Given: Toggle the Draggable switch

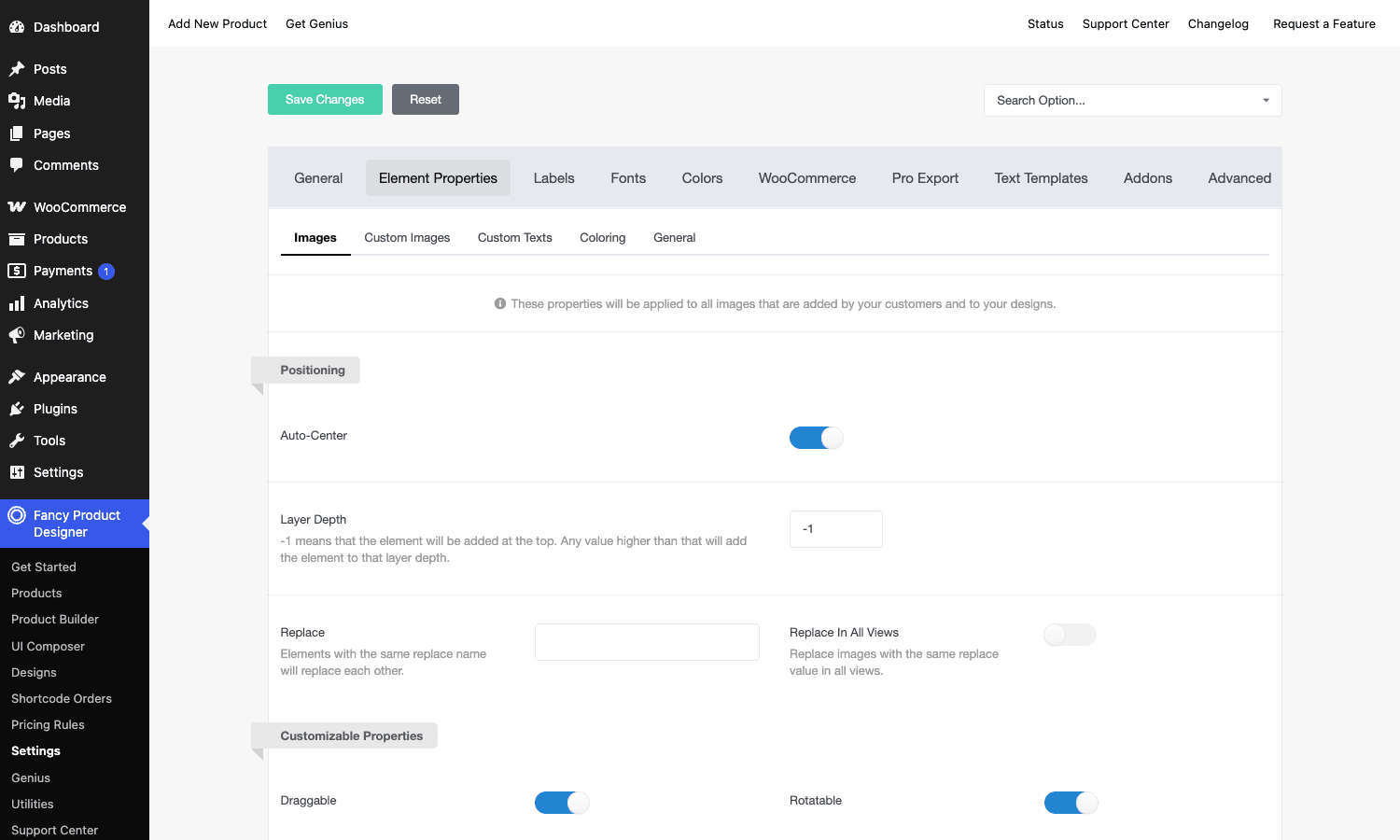Looking at the screenshot, I should coord(562,803).
